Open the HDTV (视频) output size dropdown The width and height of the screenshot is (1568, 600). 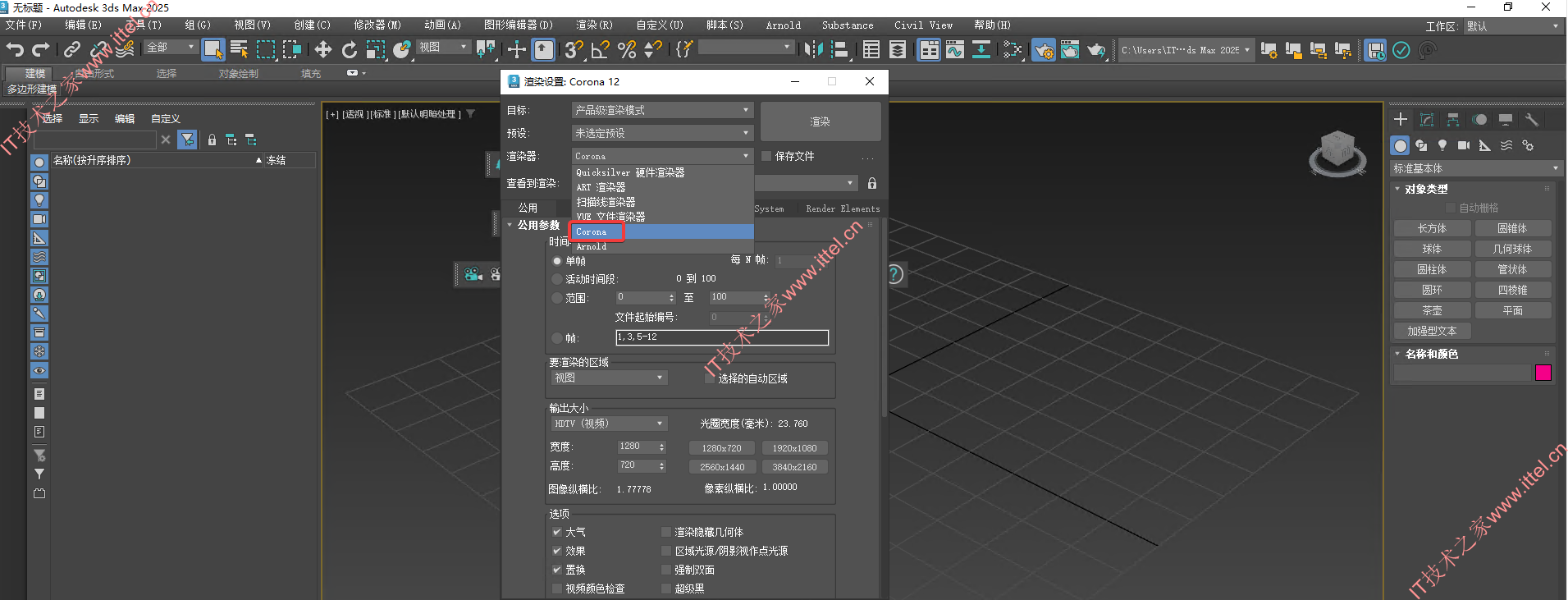[x=609, y=424]
